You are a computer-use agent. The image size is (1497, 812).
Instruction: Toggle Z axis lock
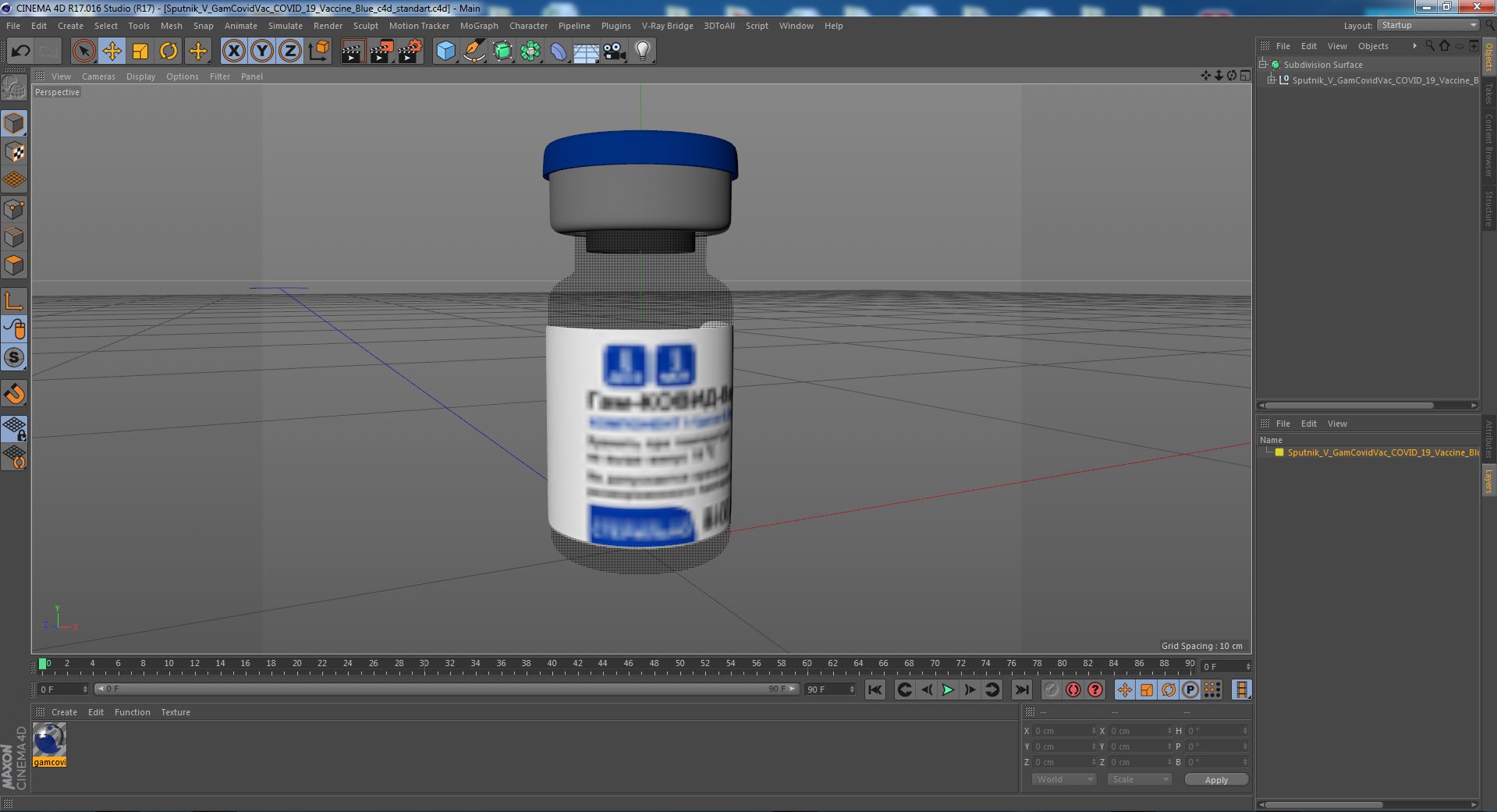tap(289, 51)
